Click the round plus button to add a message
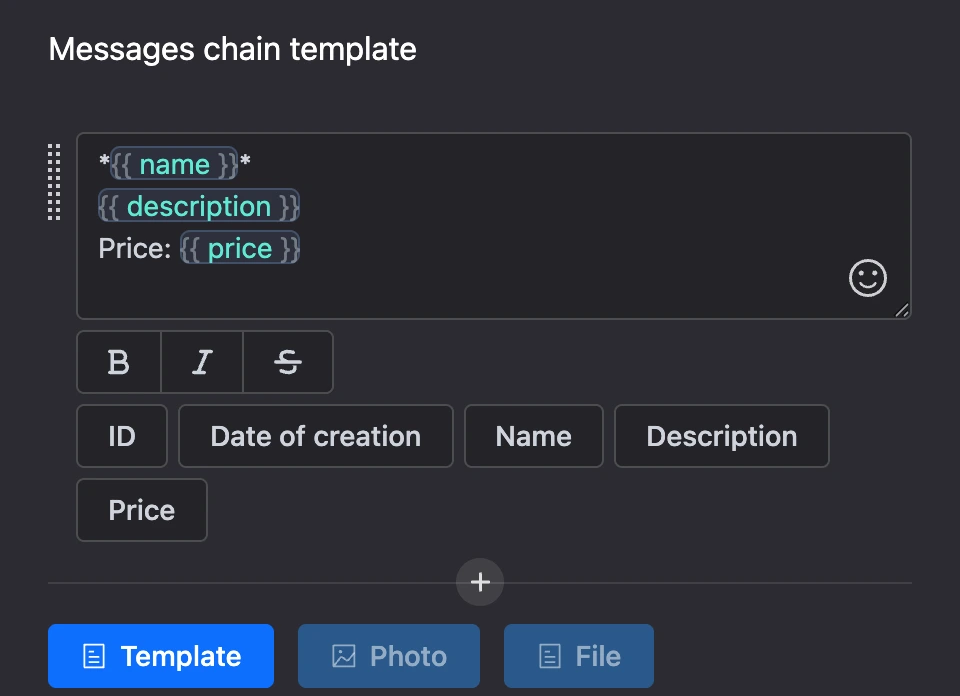 [x=480, y=582]
